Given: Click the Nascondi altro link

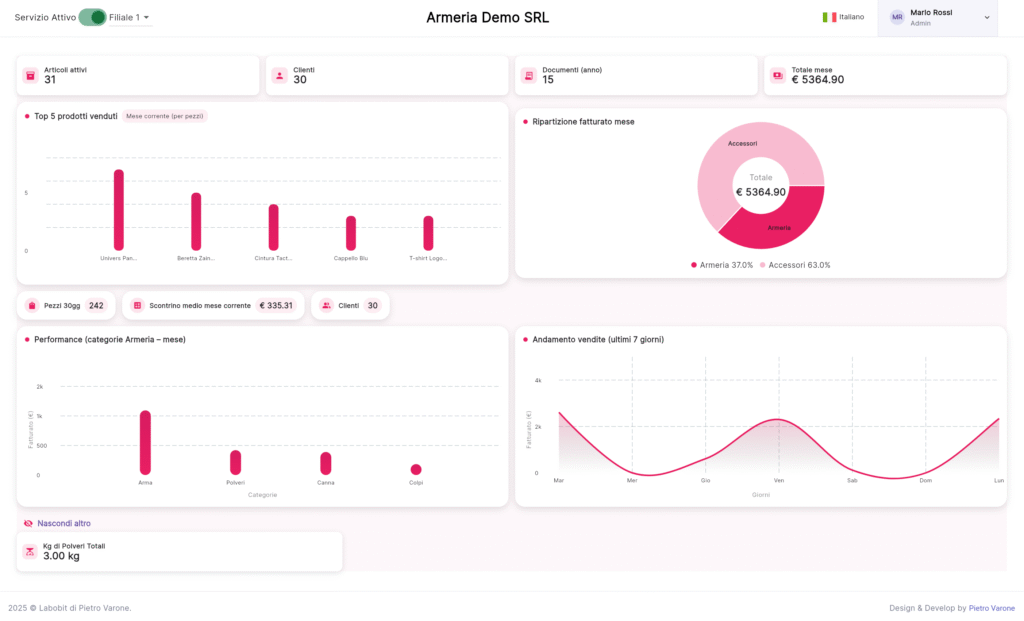Looking at the screenshot, I should [62, 523].
